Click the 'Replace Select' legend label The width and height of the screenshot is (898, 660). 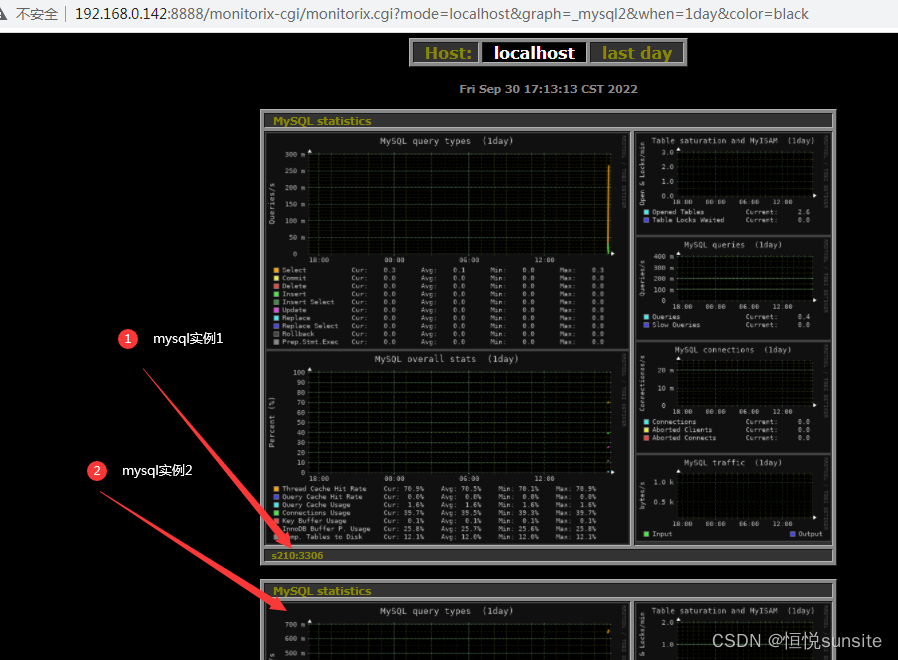[310, 326]
